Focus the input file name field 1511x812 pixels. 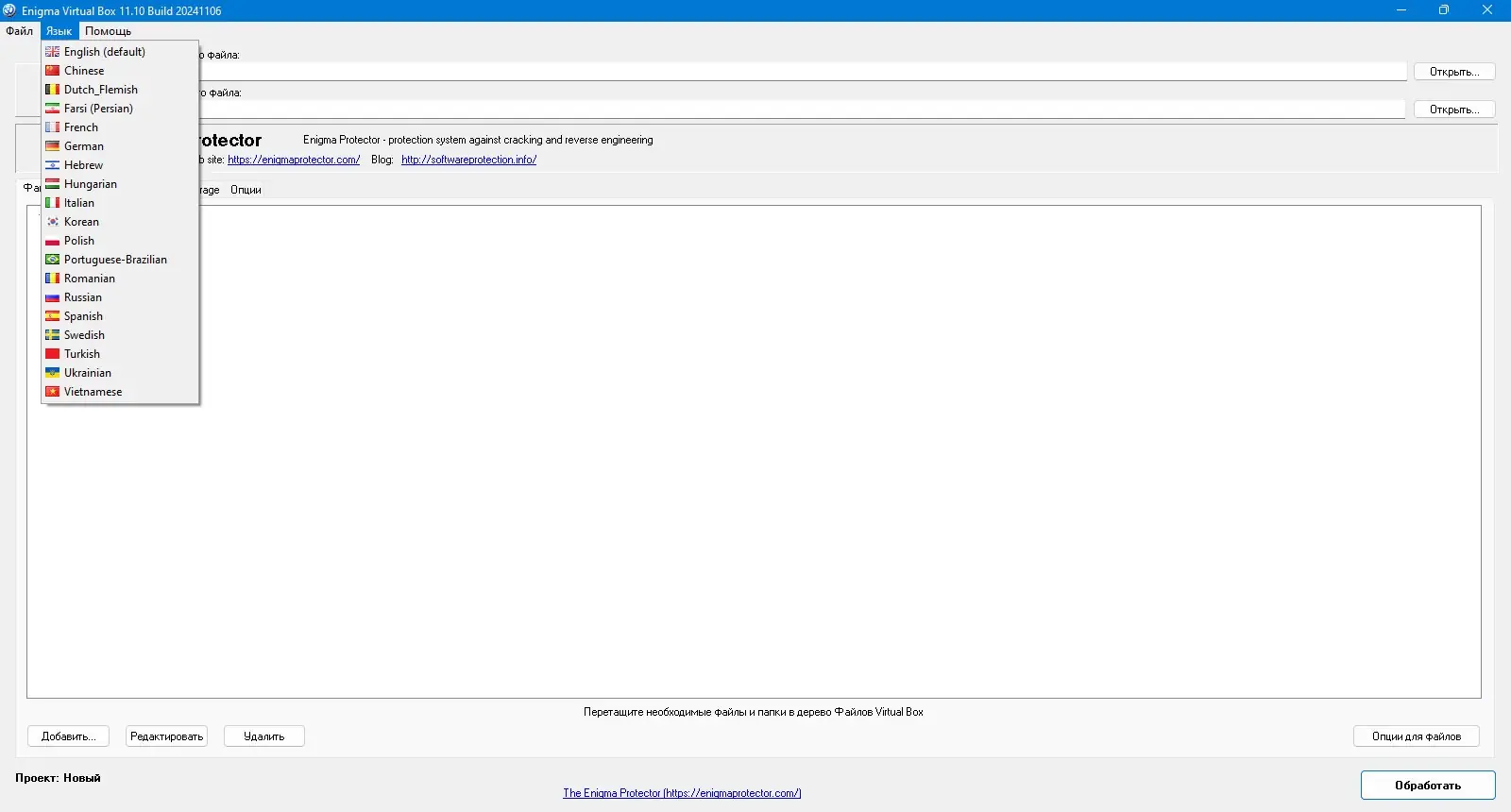coord(803,72)
